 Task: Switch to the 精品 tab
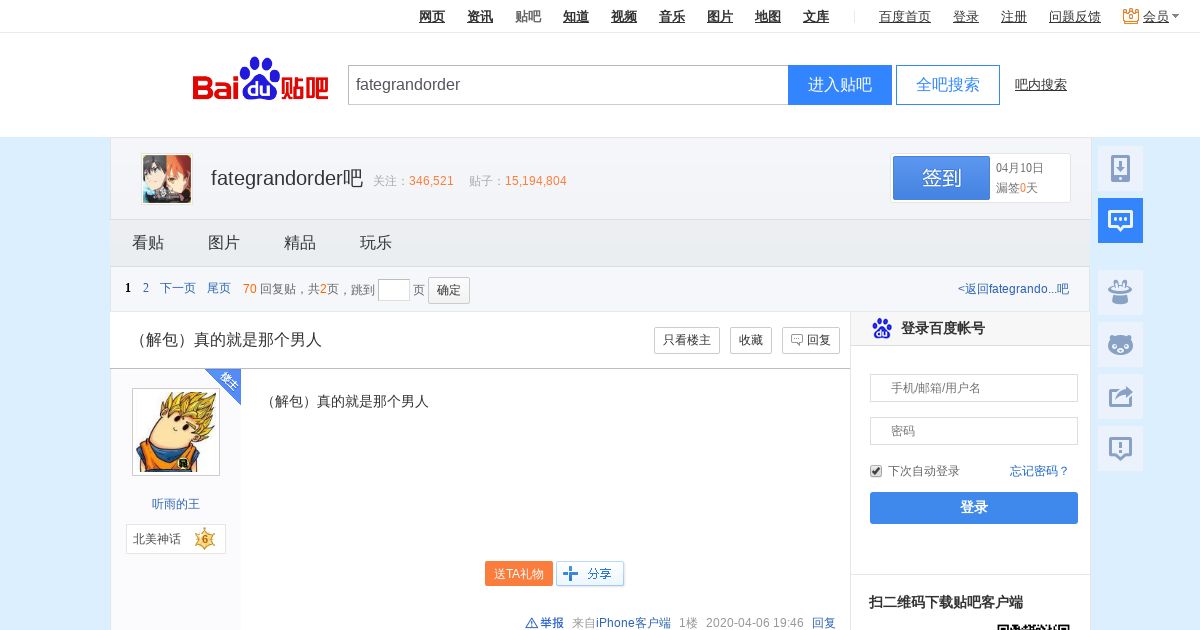pos(300,243)
